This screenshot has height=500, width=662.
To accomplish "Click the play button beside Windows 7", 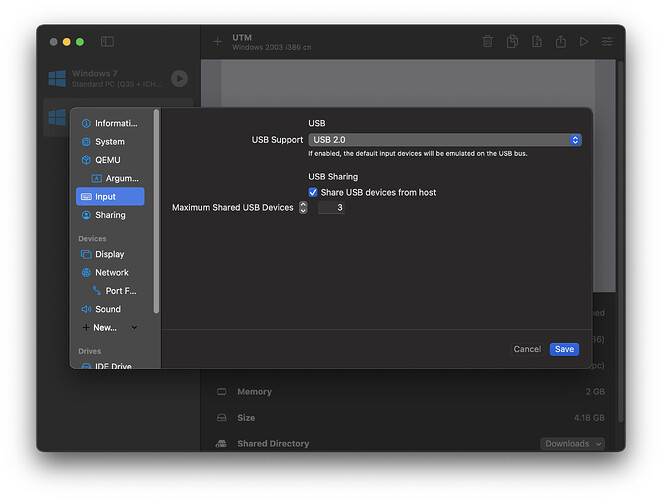I will (179, 78).
